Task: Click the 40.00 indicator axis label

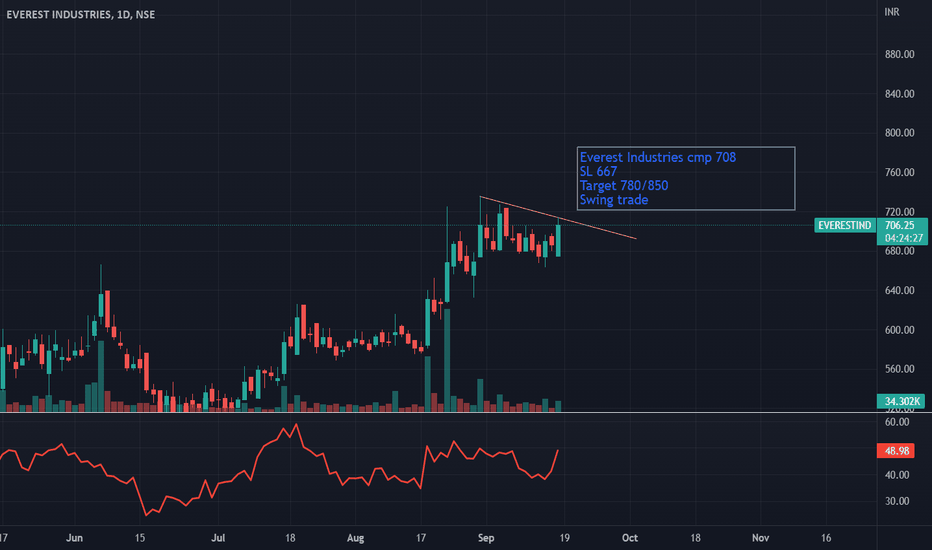Action: (x=897, y=475)
